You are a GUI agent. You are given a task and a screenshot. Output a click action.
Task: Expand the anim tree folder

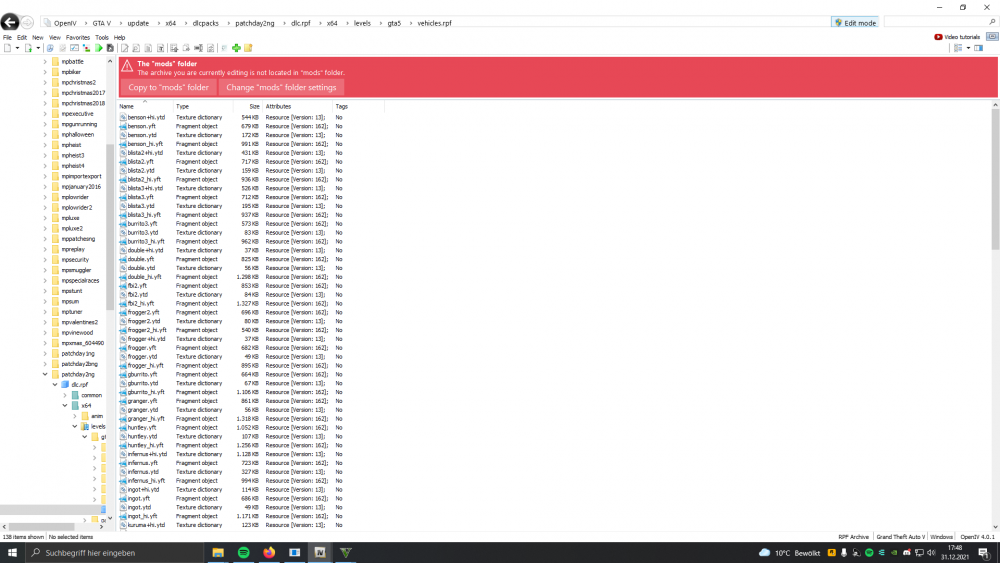click(x=75, y=416)
